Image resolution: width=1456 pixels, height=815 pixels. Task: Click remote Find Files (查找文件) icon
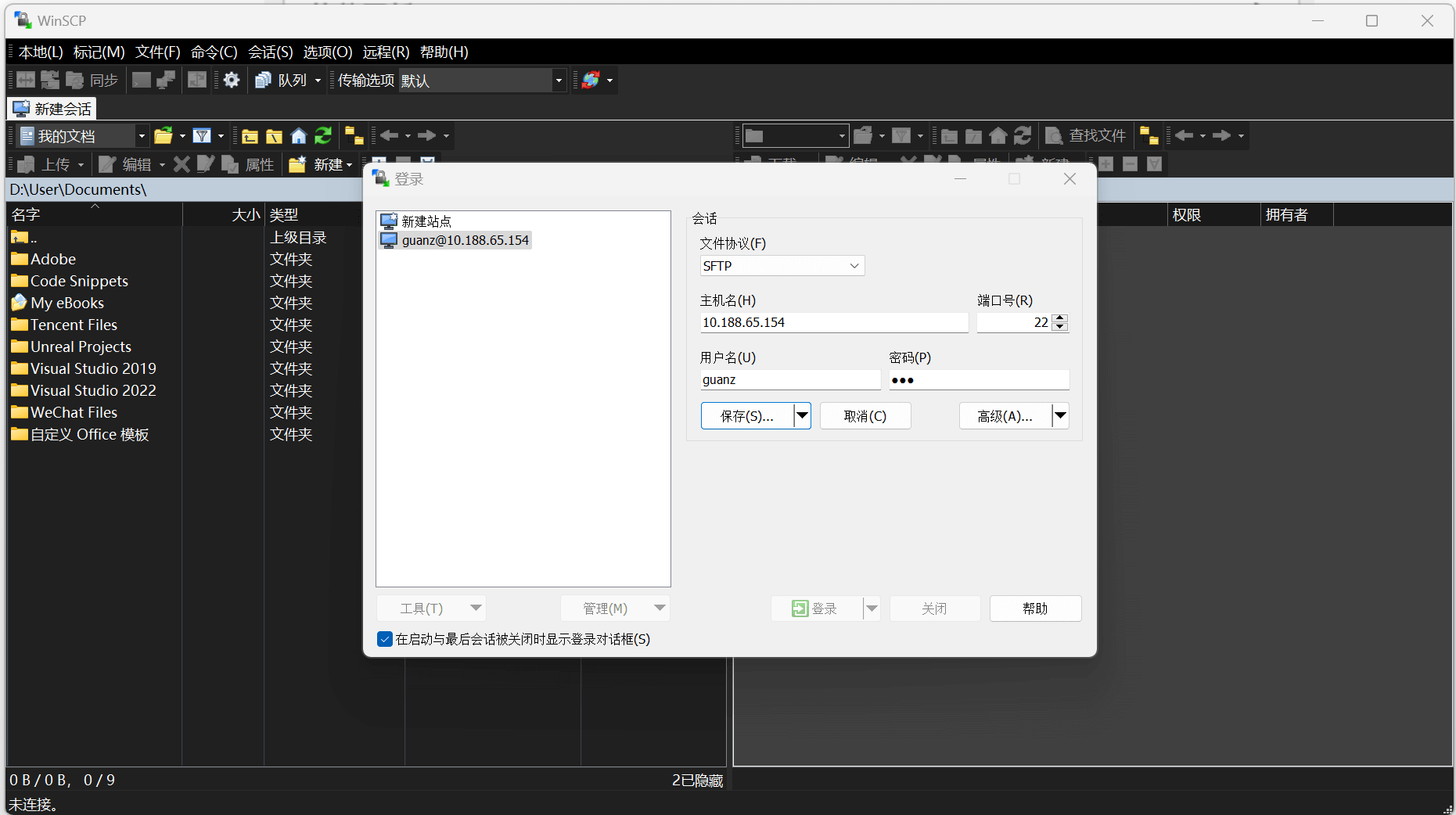tap(1054, 136)
